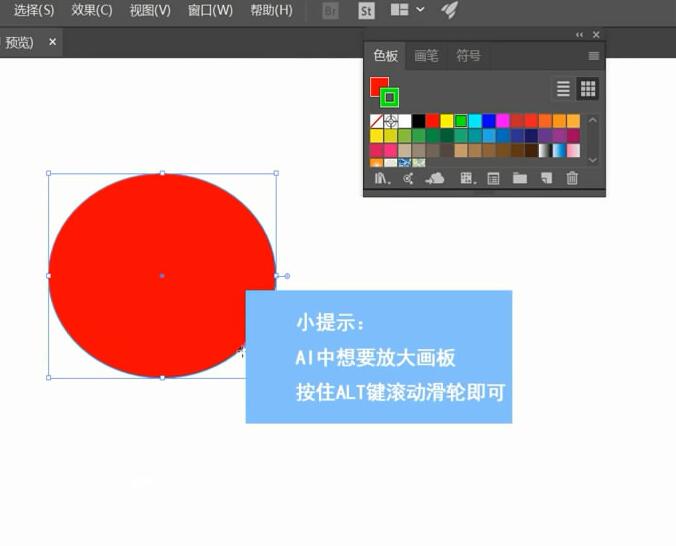
Task: Pick the yellow swatch in top row
Action: pyautogui.click(x=447, y=121)
